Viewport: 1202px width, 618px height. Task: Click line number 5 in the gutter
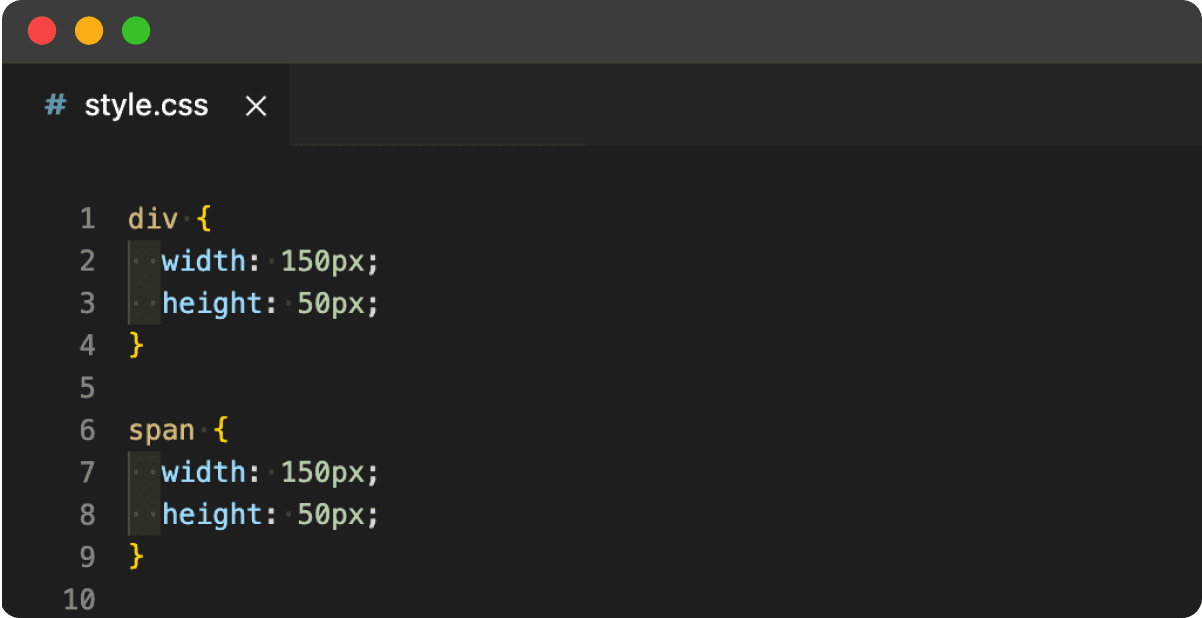(86, 387)
